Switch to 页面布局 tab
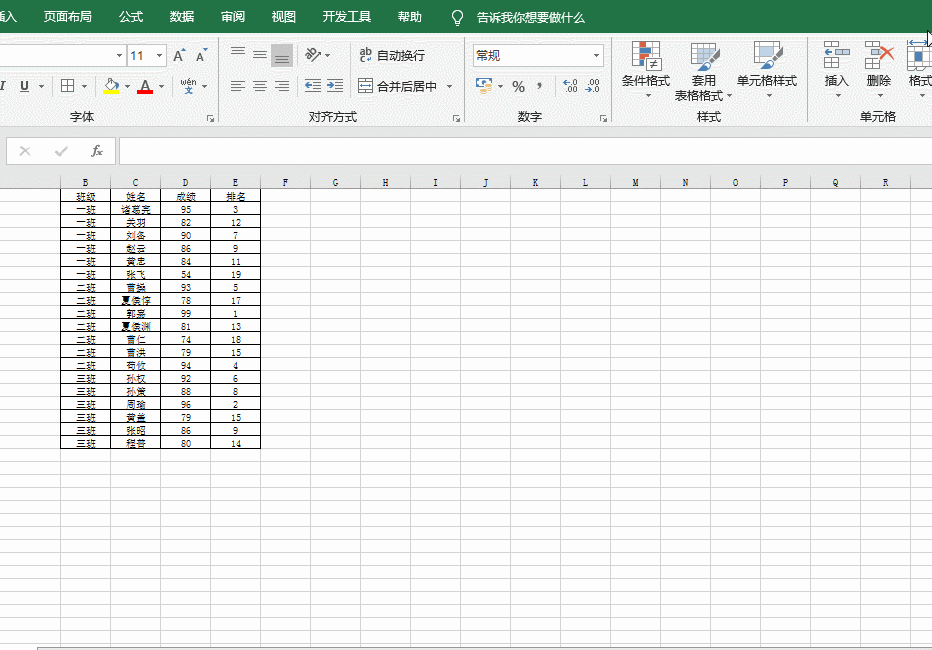The width and height of the screenshot is (932, 650). pos(68,17)
